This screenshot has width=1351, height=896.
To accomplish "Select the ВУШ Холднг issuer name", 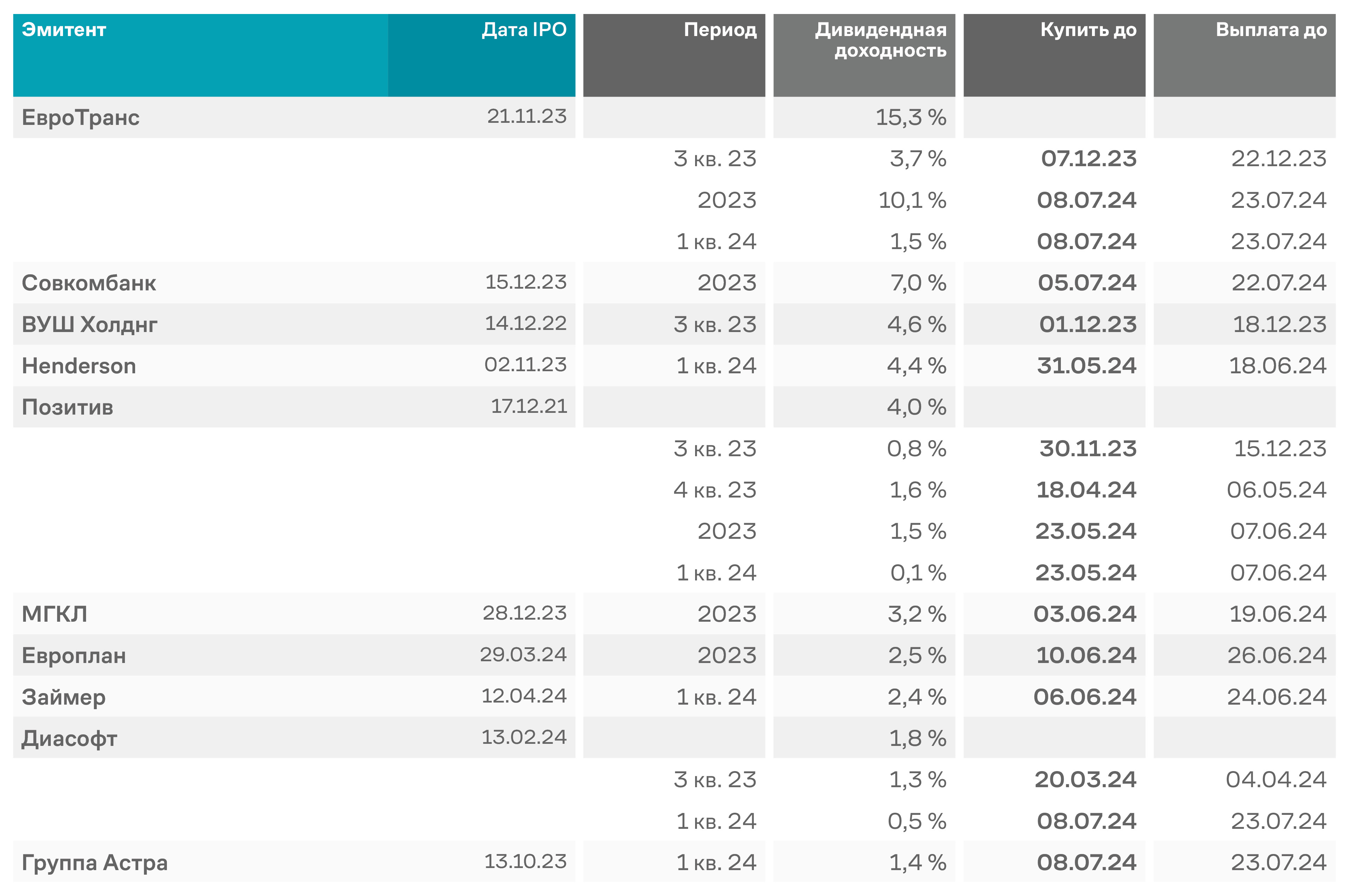I will 89,325.
